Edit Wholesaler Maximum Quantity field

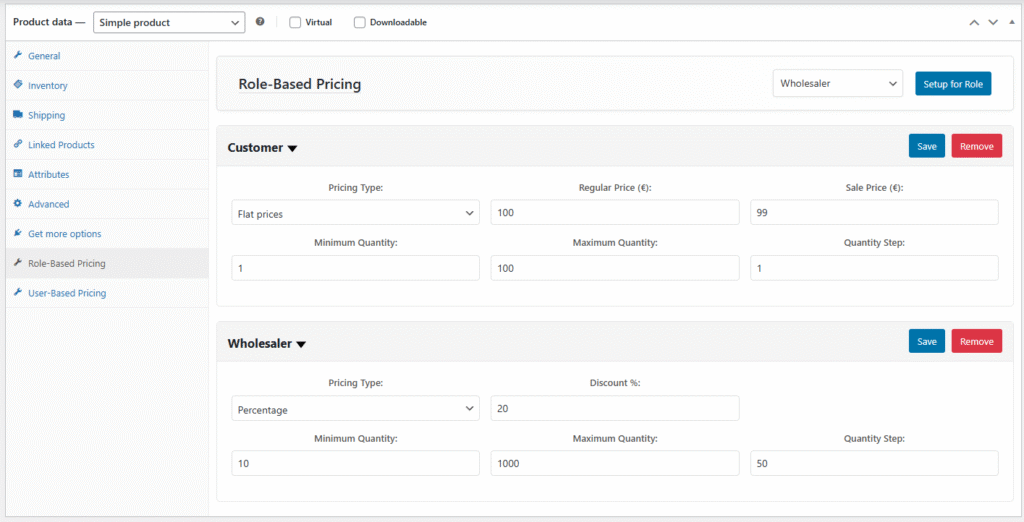click(x=615, y=463)
